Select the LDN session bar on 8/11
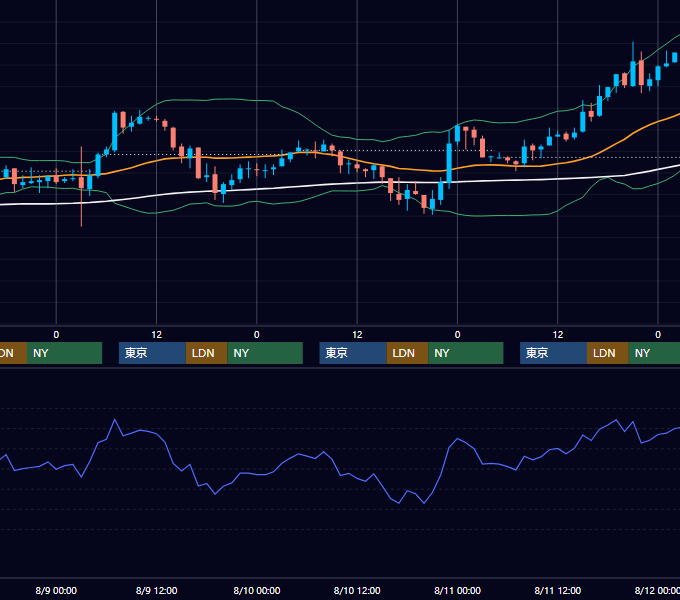 pyautogui.click(x=608, y=353)
